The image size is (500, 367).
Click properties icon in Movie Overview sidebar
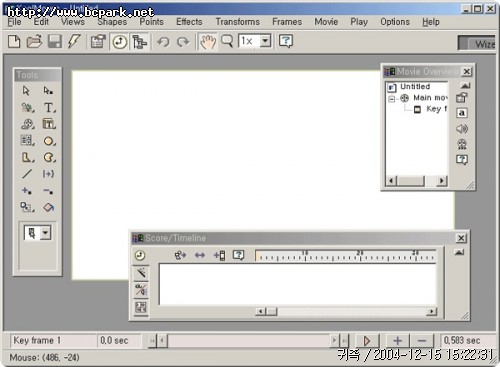462,98
